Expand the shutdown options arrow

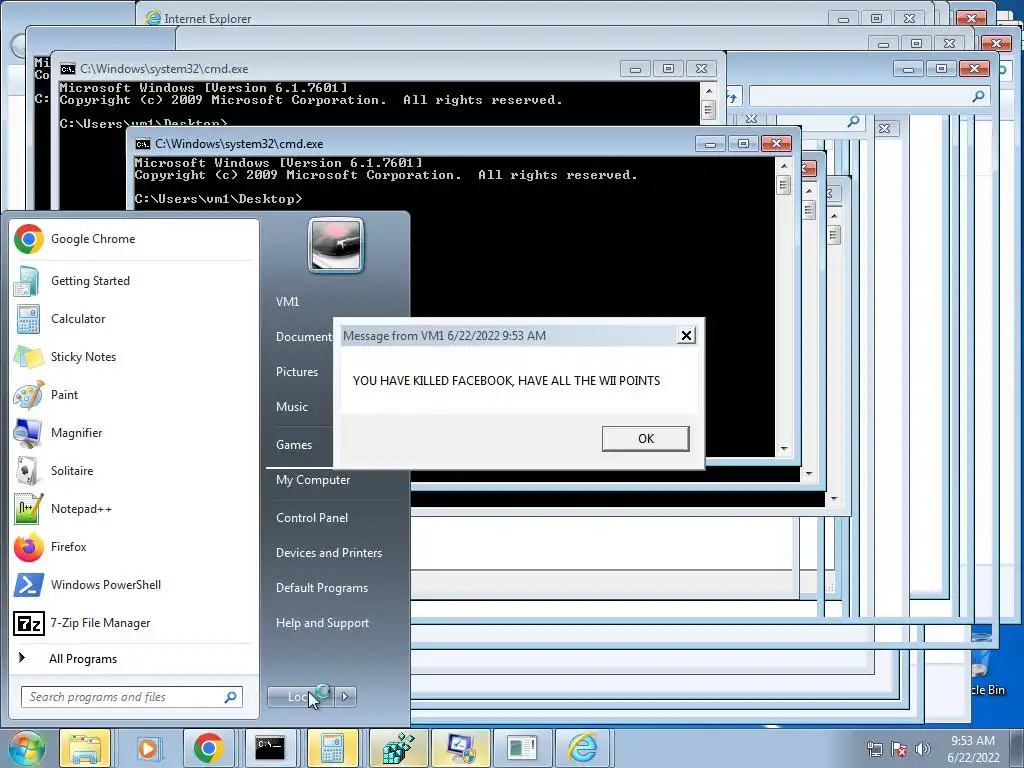point(345,697)
